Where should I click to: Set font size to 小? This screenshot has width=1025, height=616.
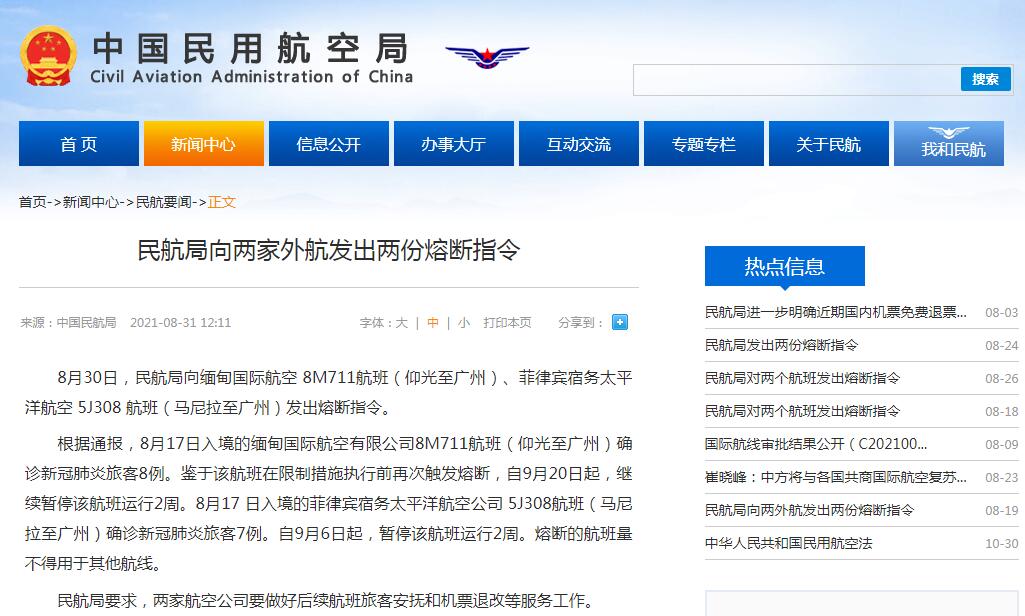pos(464,323)
